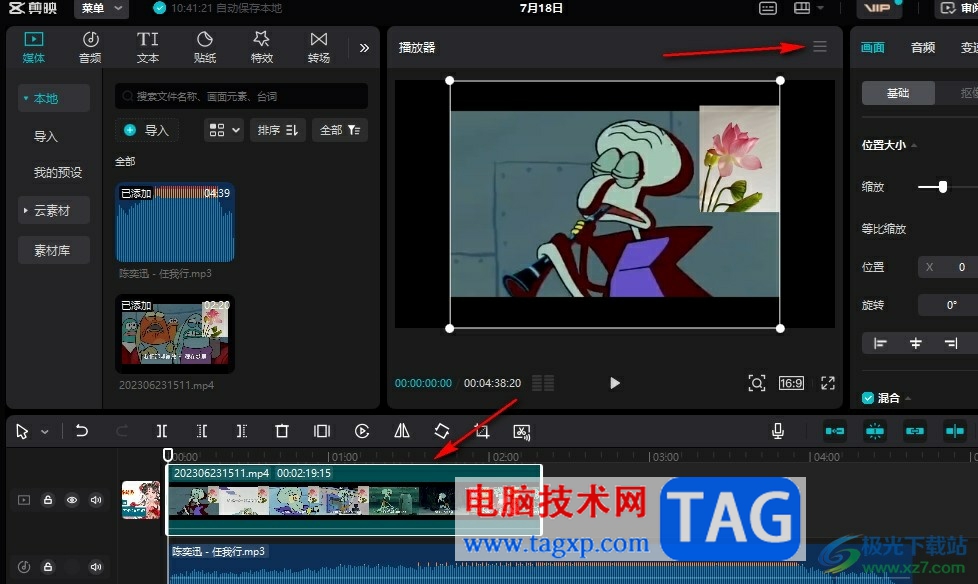Select the 基础 sub-tab
Image resolution: width=978 pixels, height=584 pixels.
point(898,93)
